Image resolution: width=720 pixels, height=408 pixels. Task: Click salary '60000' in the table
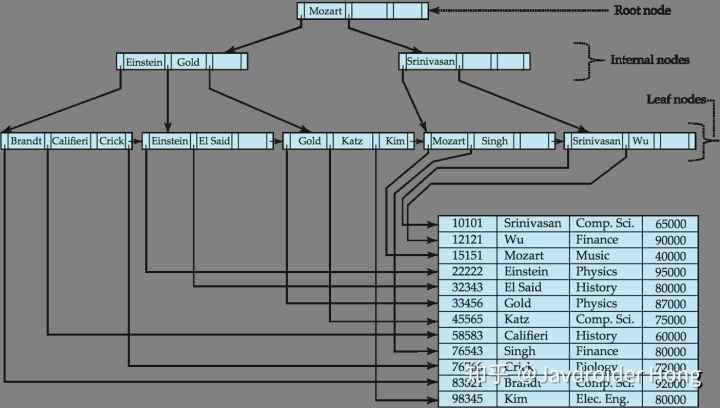[670, 336]
